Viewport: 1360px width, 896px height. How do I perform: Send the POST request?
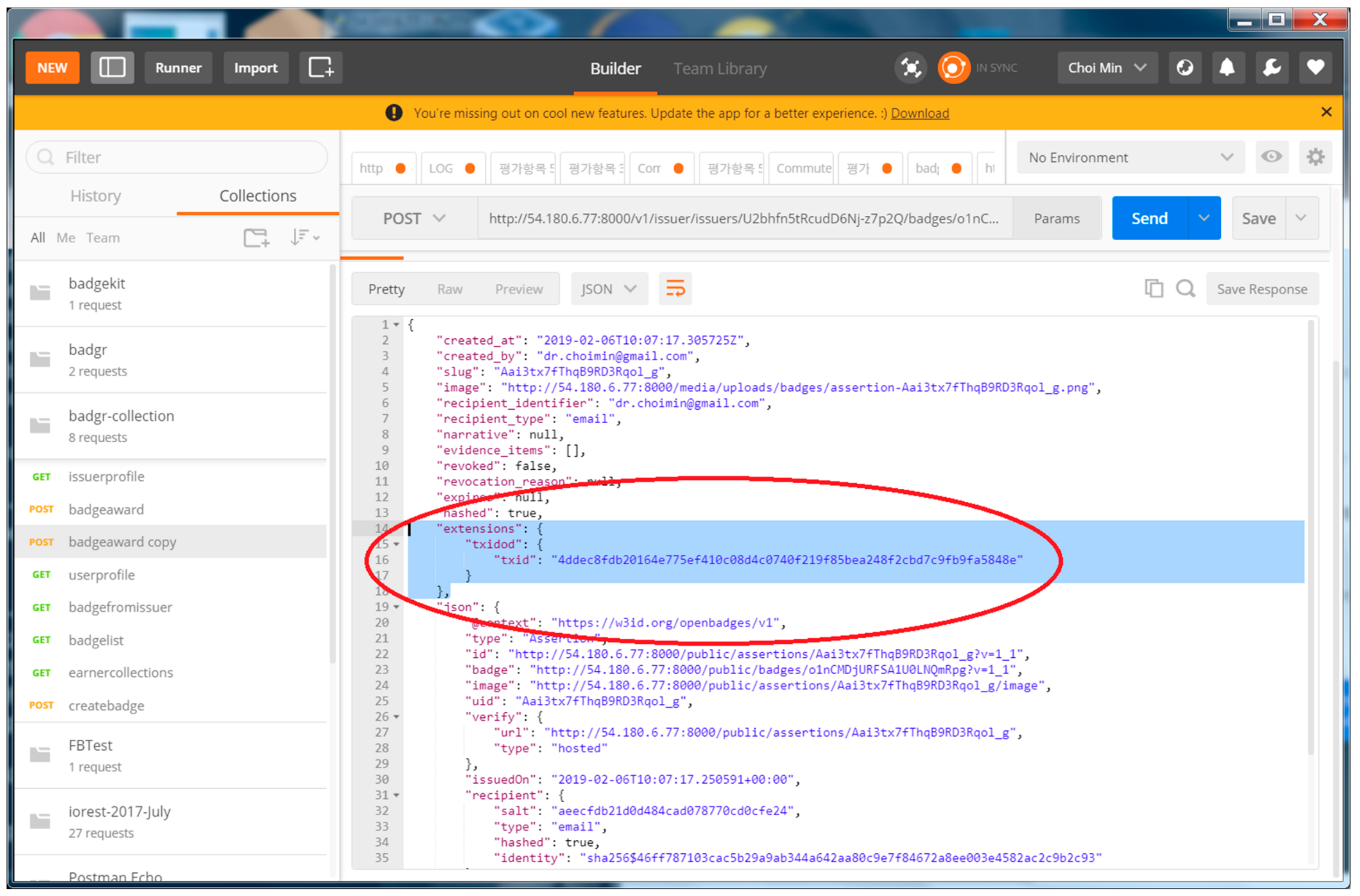tap(1149, 218)
